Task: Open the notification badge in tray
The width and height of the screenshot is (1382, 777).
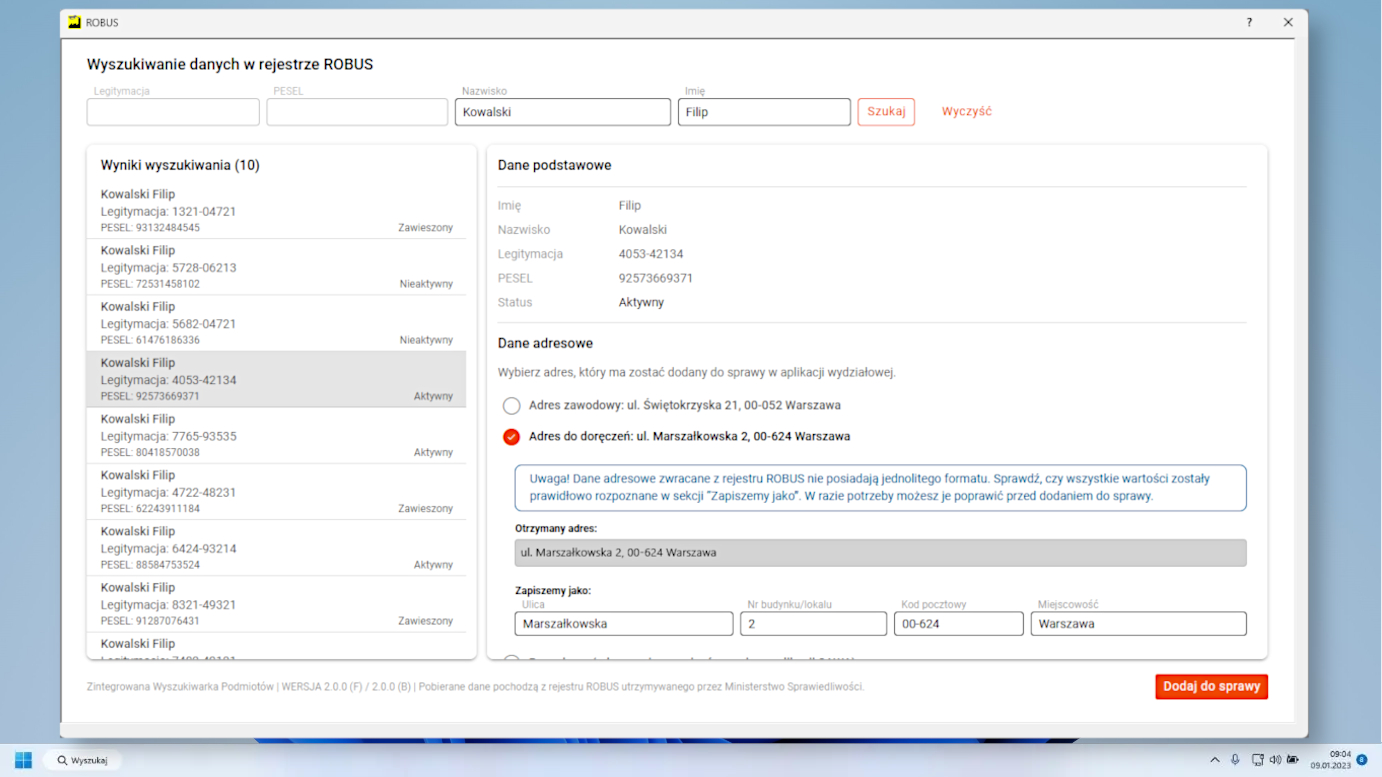Action: coord(1362,760)
